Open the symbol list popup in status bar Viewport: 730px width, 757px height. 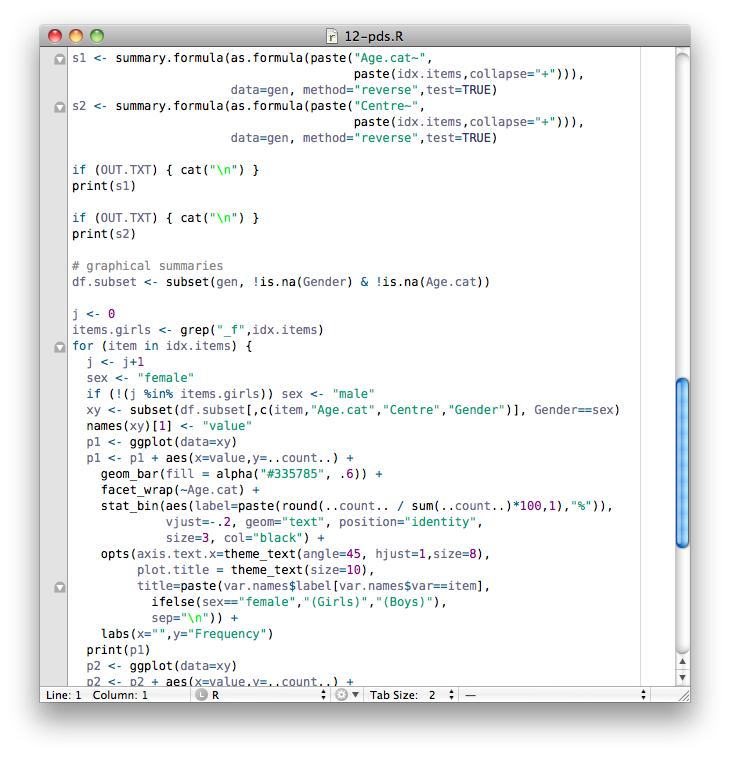pyautogui.click(x=570, y=694)
